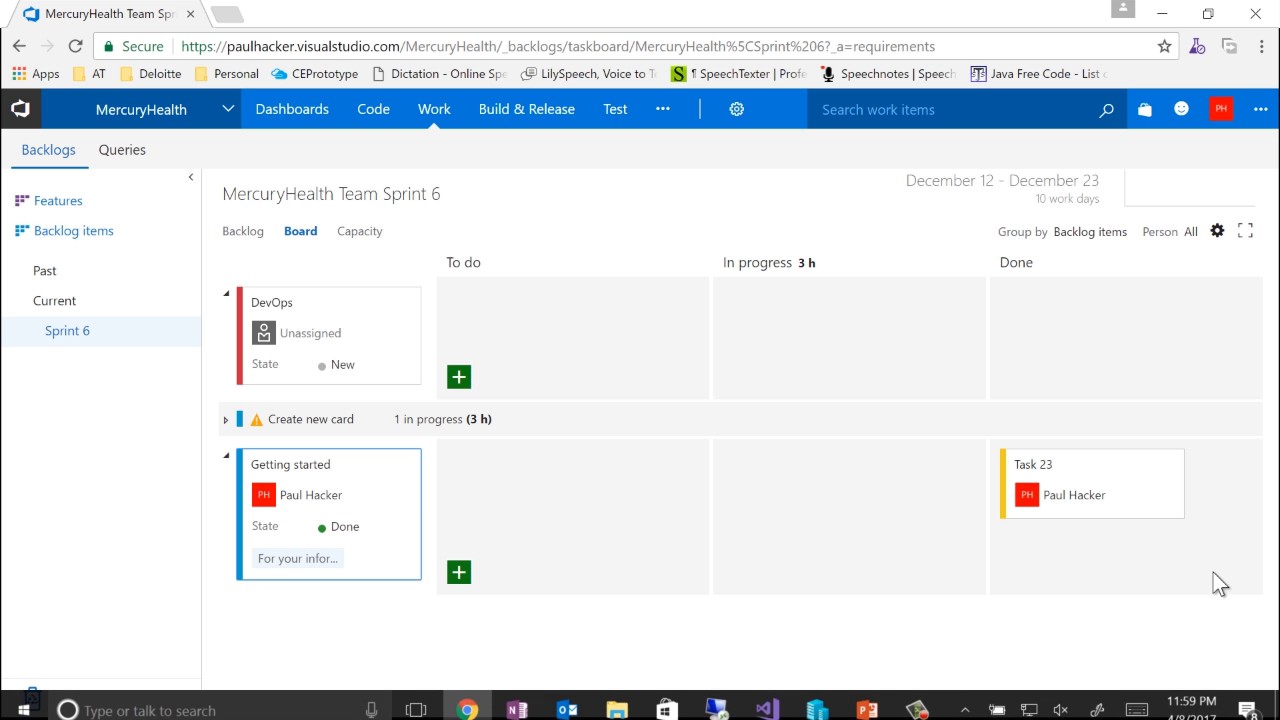The height and width of the screenshot is (720, 1280).
Task: Switch to the Queries tab
Action: [122, 150]
